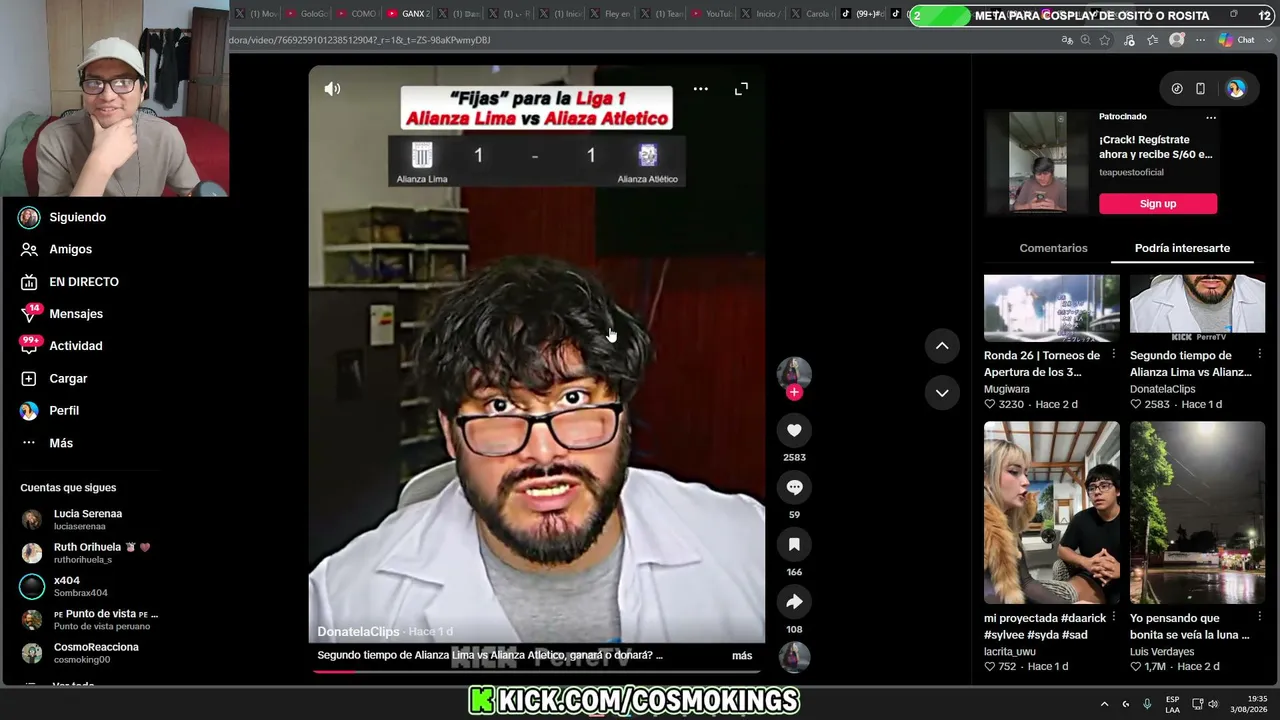Click the phone app icon in top pill
The height and width of the screenshot is (720, 1280).
pyautogui.click(x=1201, y=89)
